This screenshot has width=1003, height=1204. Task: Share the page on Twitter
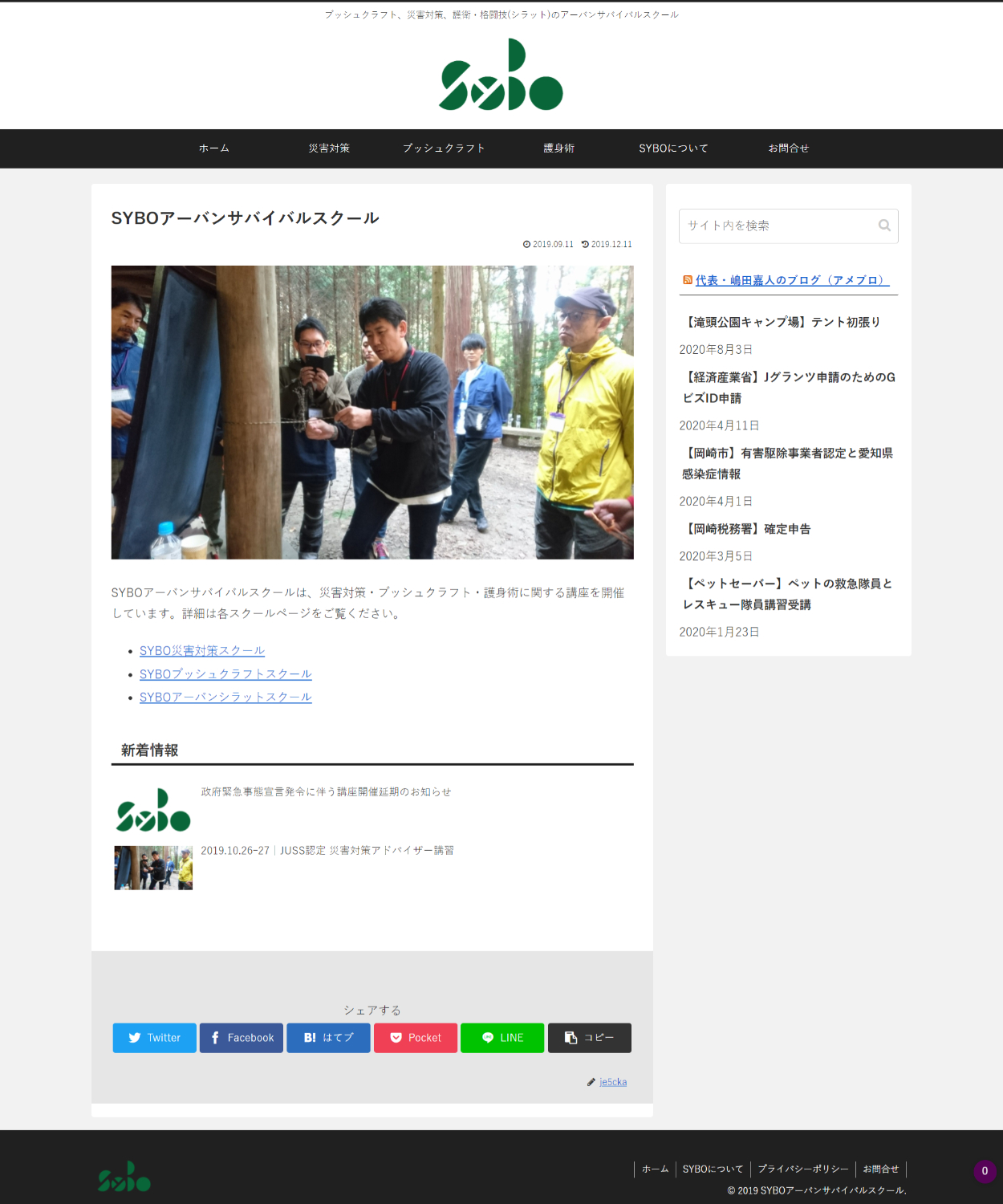(155, 1038)
